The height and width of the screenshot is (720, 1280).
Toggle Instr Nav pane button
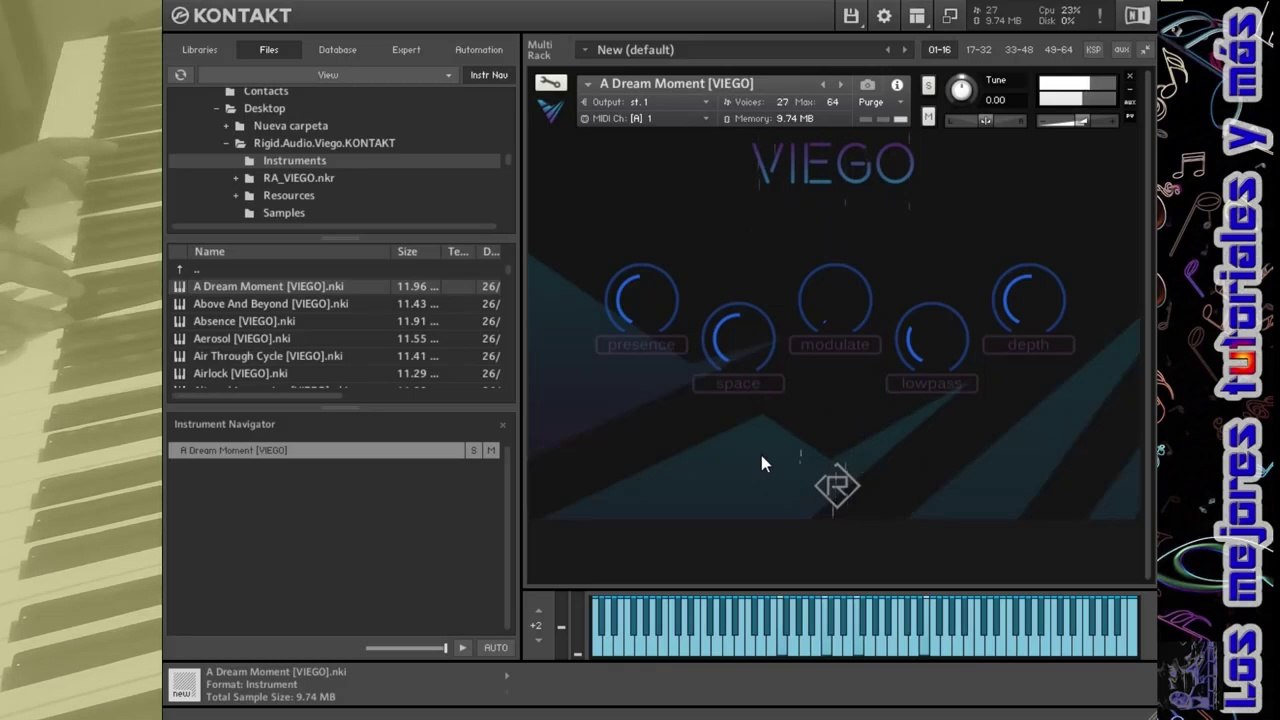(x=489, y=75)
